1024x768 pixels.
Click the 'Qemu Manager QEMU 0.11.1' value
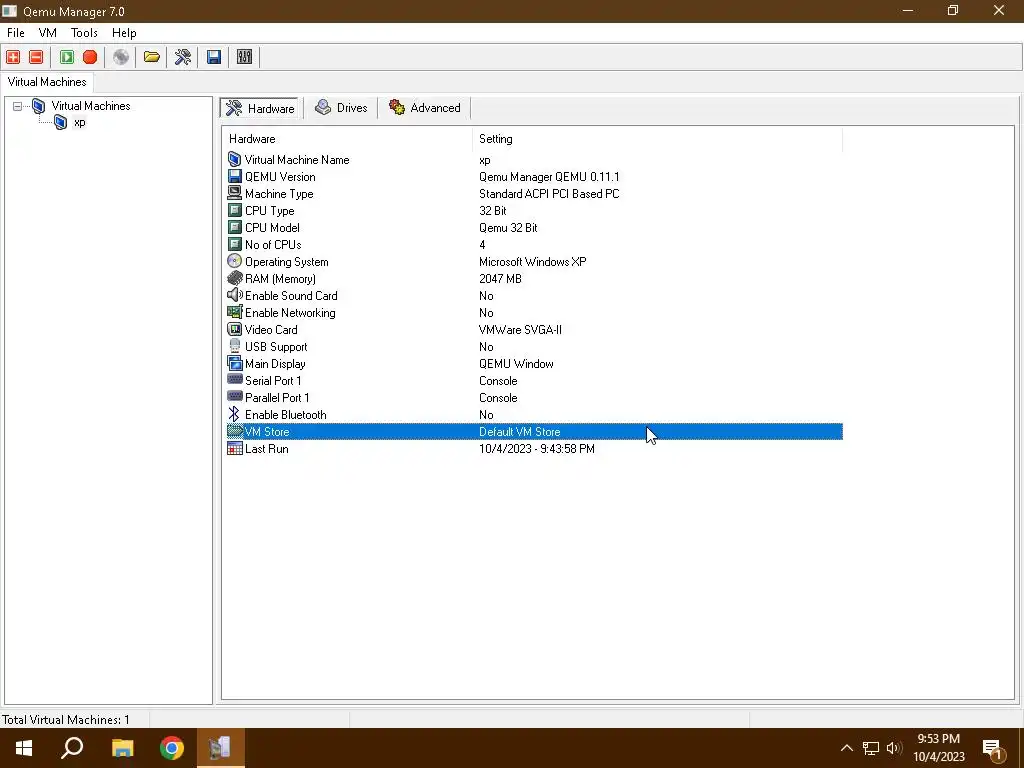point(549,177)
